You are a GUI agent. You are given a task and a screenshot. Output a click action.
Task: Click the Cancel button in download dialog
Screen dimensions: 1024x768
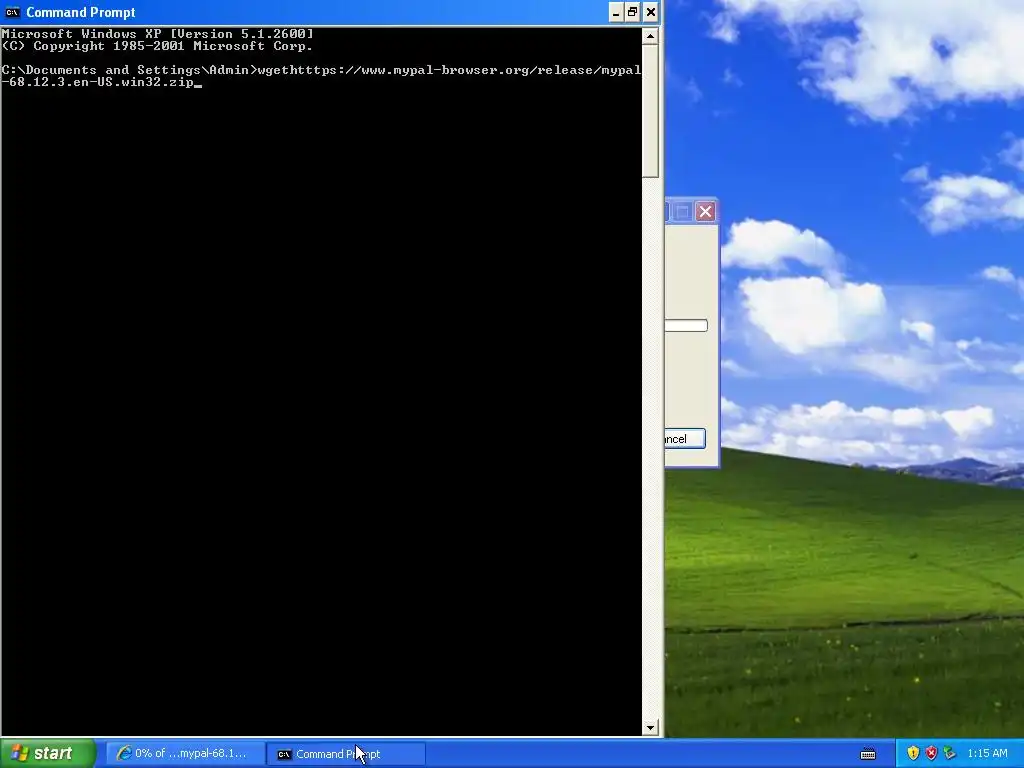pyautogui.click(x=685, y=439)
